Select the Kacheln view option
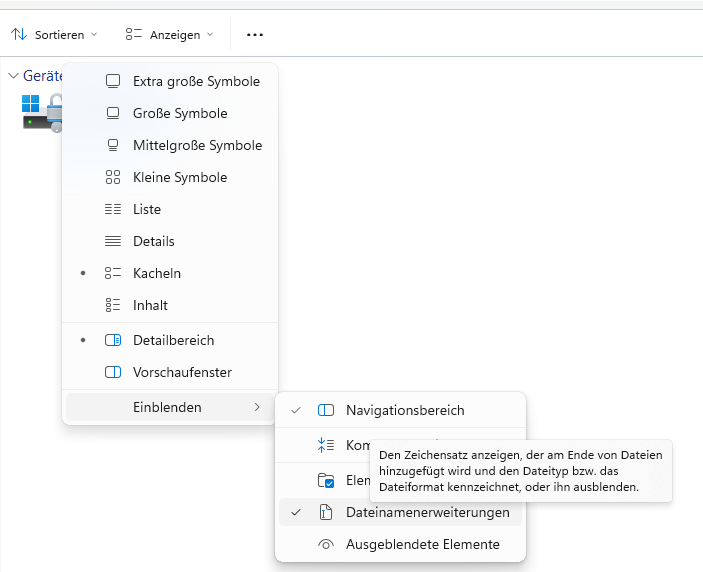Screen dimensions: 703x572 [x=156, y=273]
